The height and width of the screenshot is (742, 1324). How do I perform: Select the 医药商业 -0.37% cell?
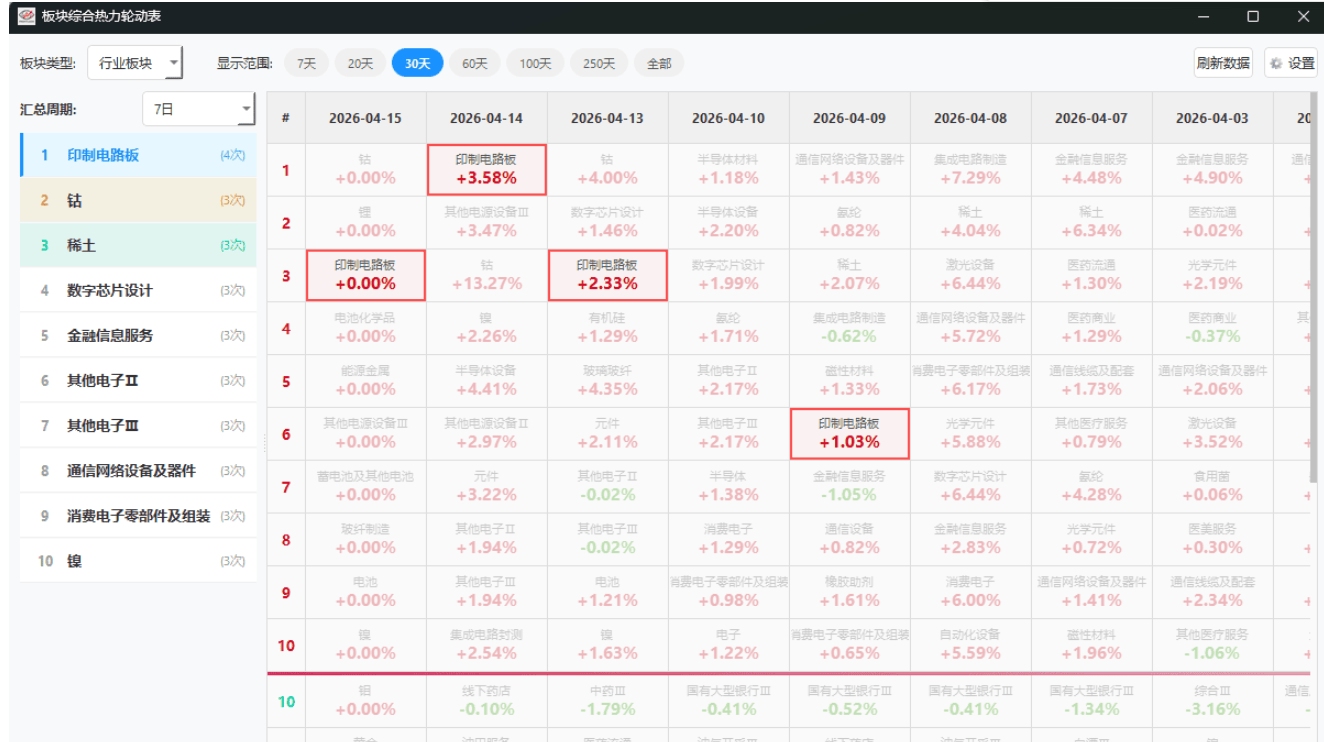coord(1213,328)
